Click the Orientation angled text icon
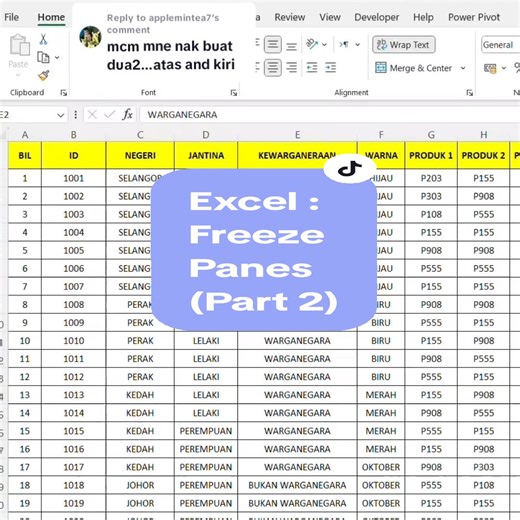The image size is (520, 520). tap(312, 44)
